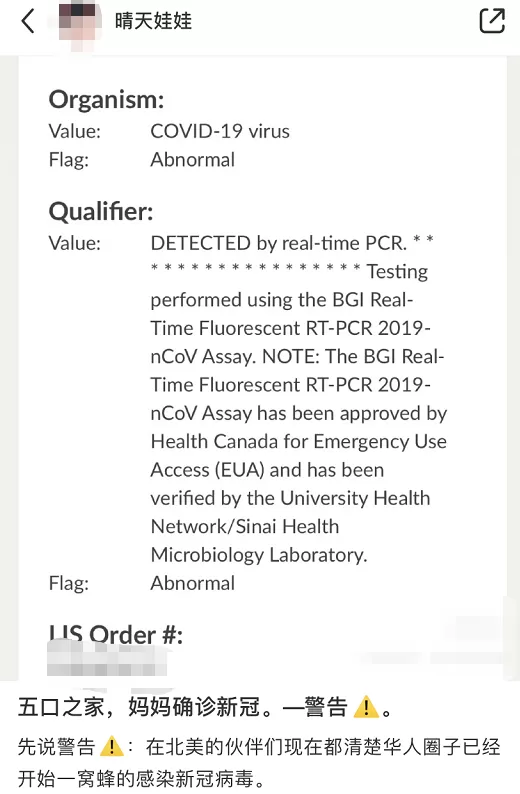This screenshot has width=520, height=794.
Task: Click the Qualifier: heading
Action: click(101, 211)
